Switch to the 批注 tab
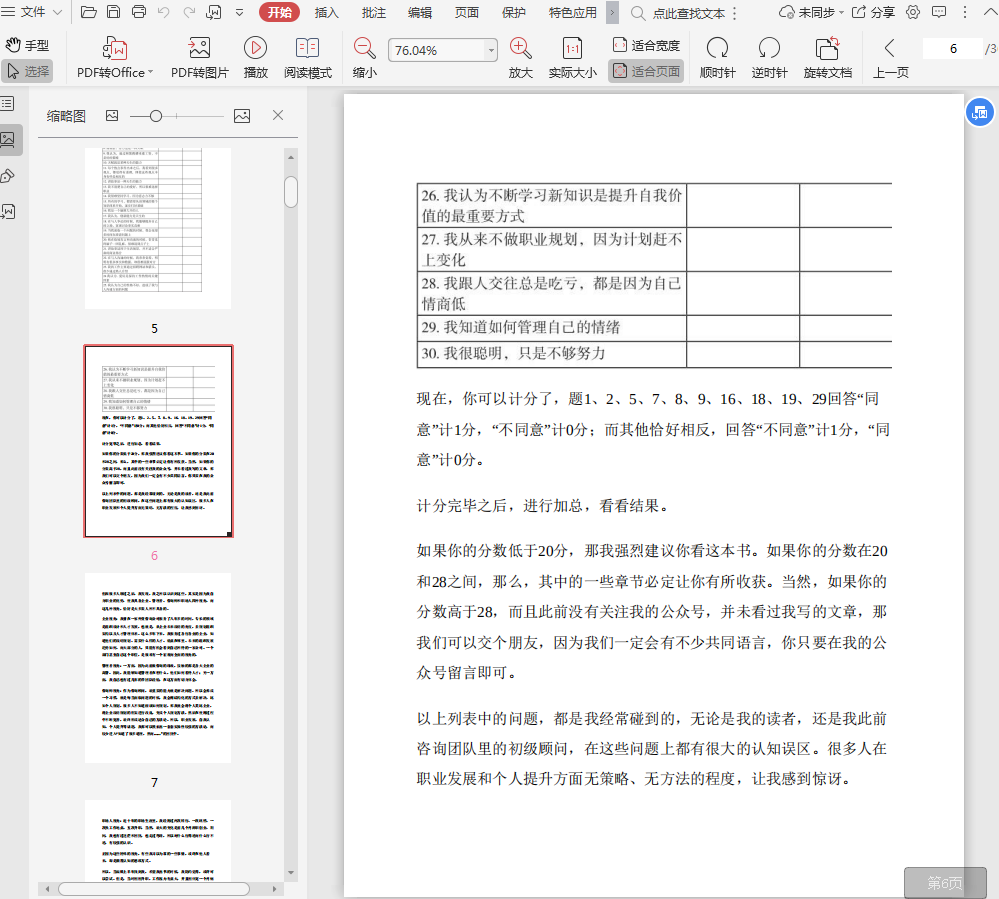 coord(373,13)
